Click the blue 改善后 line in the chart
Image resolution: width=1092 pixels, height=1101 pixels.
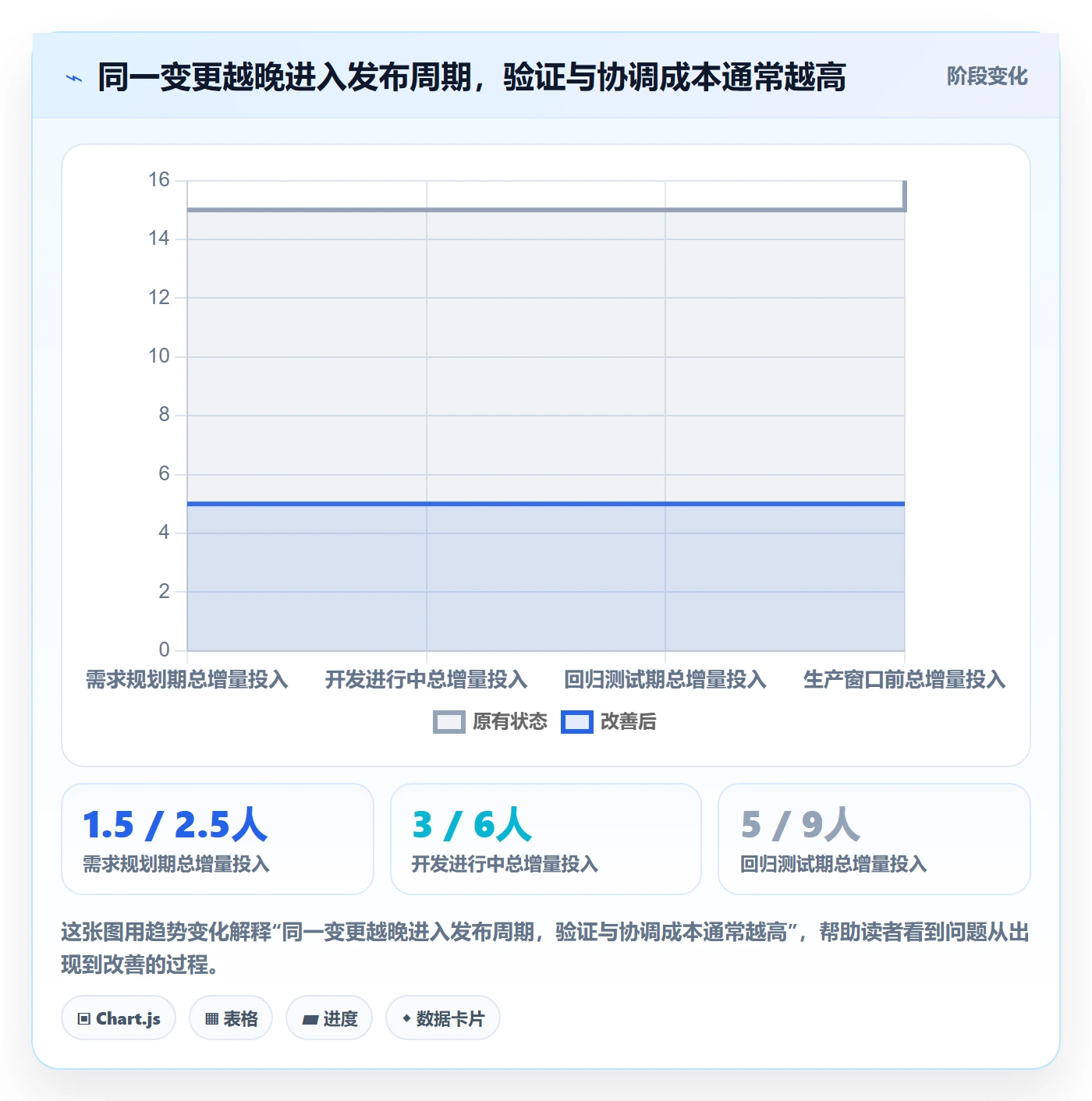point(546,504)
